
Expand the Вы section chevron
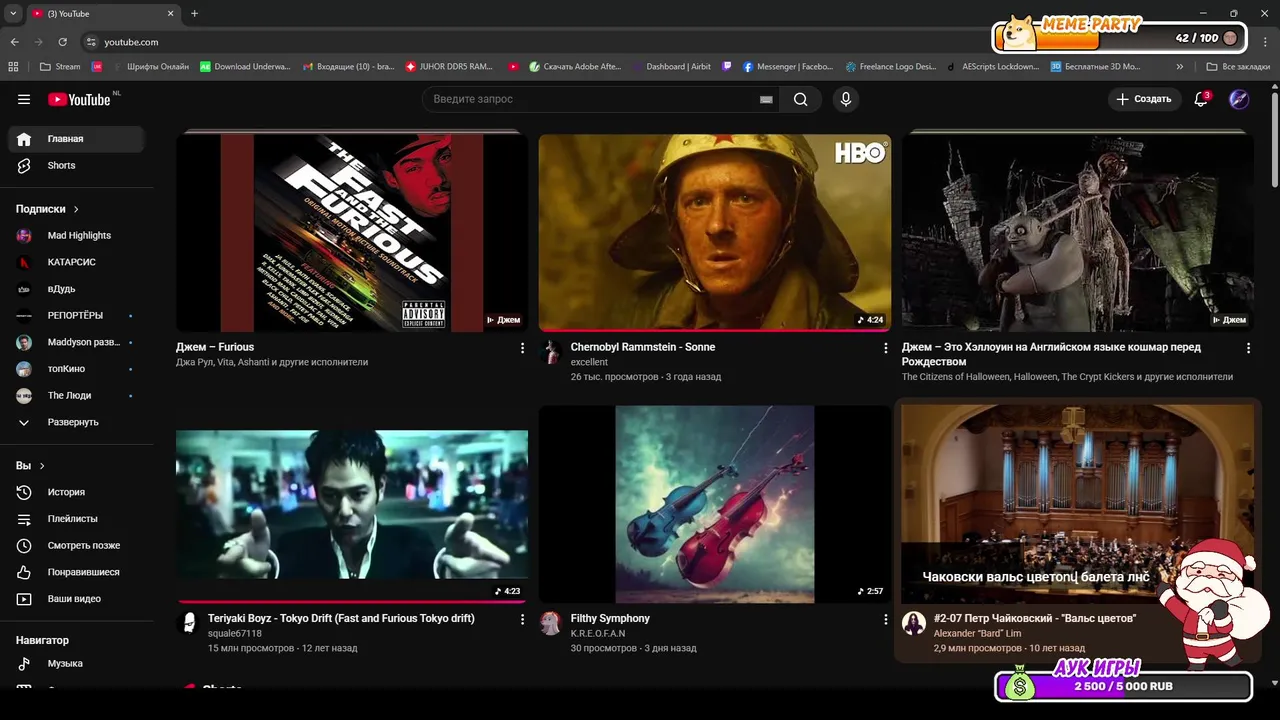coord(42,466)
